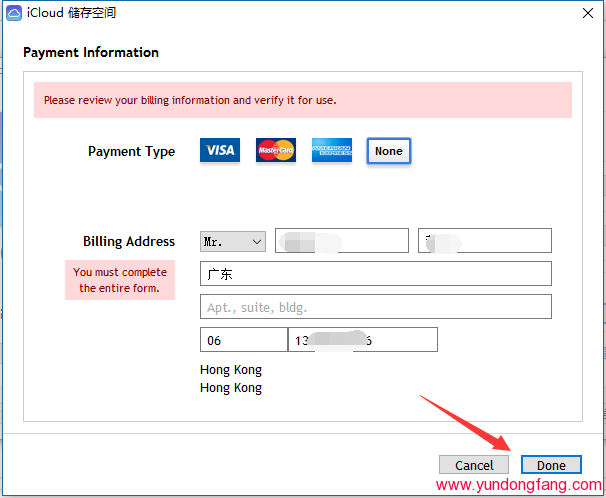Screen dimensions: 606x498
Task: Focus the phone number input field
Action: click(x=362, y=340)
